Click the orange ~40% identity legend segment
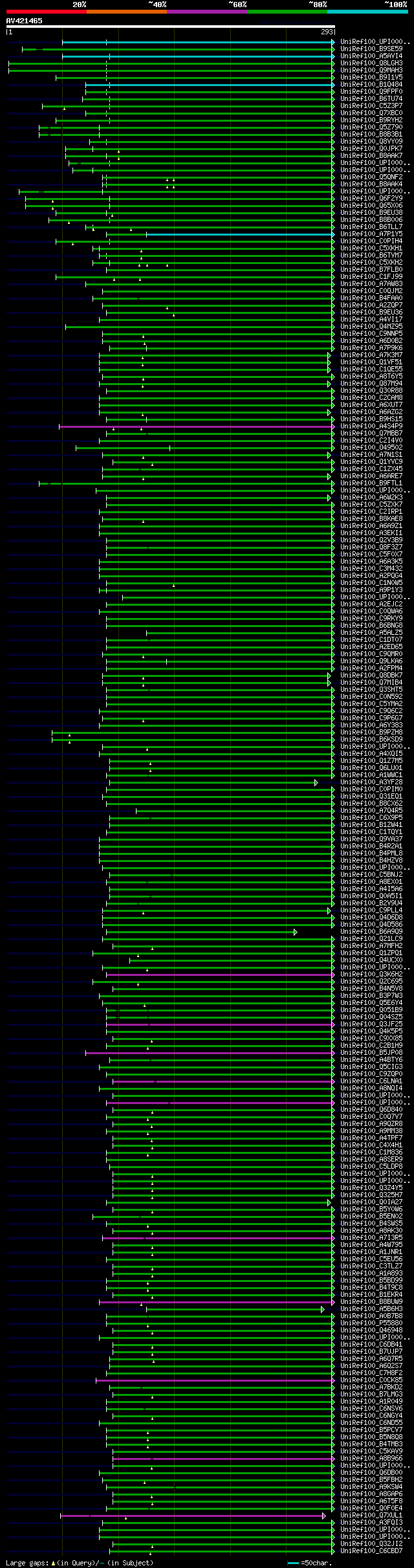Image resolution: width=414 pixels, height=1568 pixels. coord(126,12)
